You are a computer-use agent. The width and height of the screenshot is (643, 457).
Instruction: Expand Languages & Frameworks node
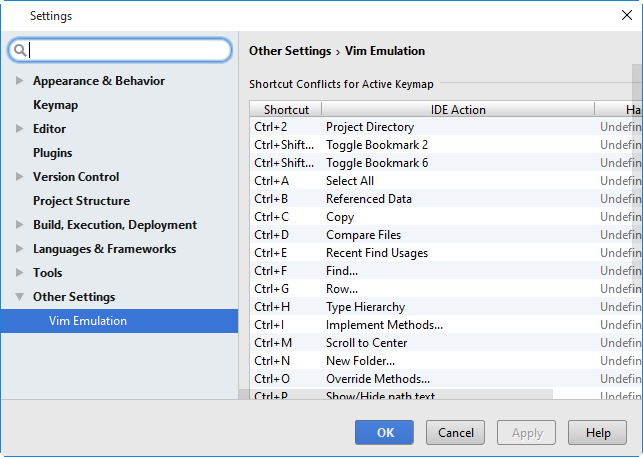click(19, 249)
